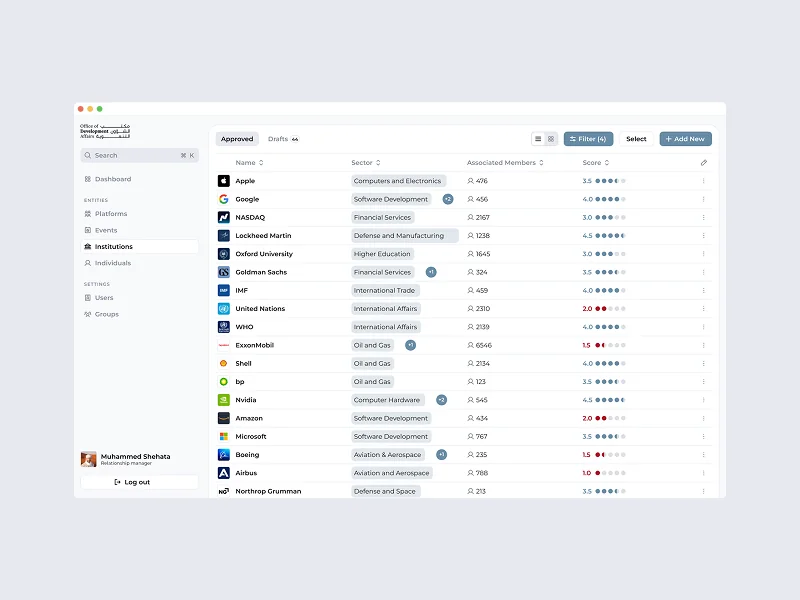Click the Nvidia logo icon
This screenshot has height=600, width=800.
(x=223, y=400)
